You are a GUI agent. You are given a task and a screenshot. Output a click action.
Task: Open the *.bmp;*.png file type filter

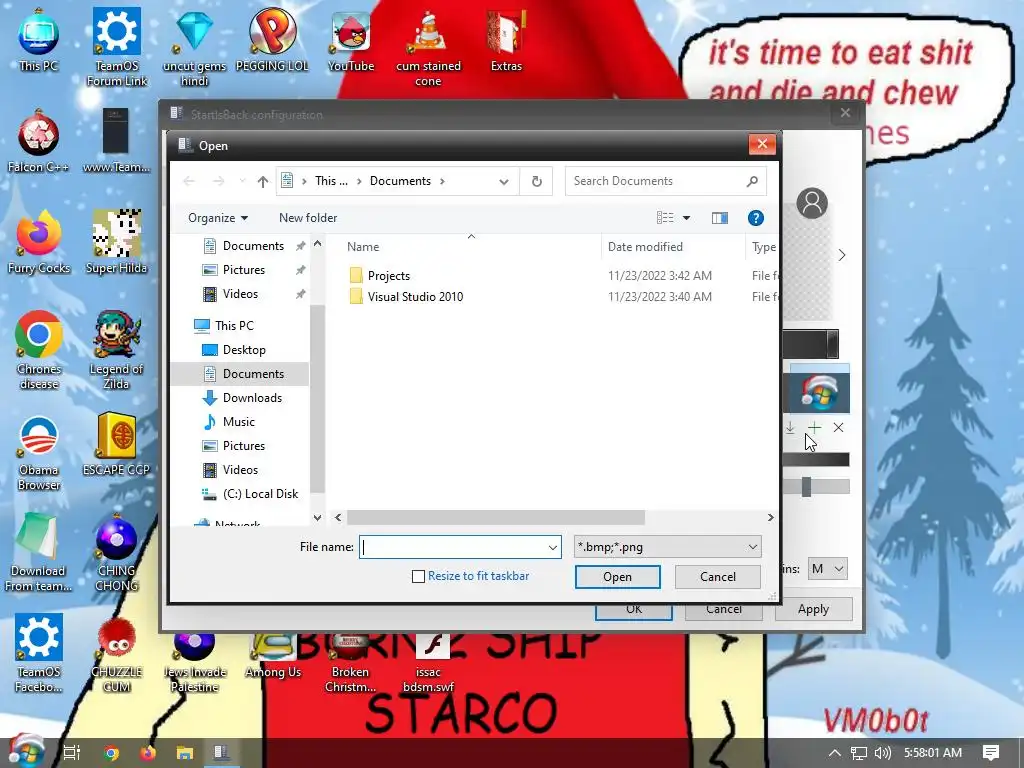667,547
